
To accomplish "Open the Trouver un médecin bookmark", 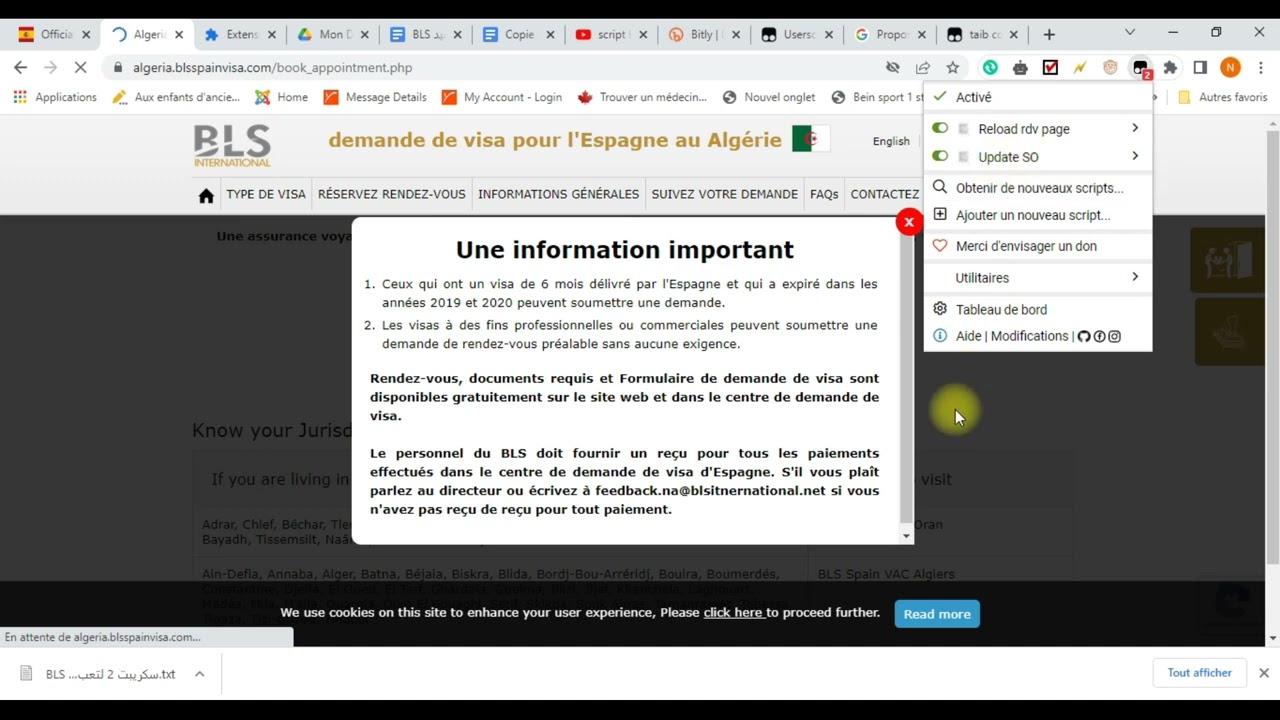I will (642, 97).
